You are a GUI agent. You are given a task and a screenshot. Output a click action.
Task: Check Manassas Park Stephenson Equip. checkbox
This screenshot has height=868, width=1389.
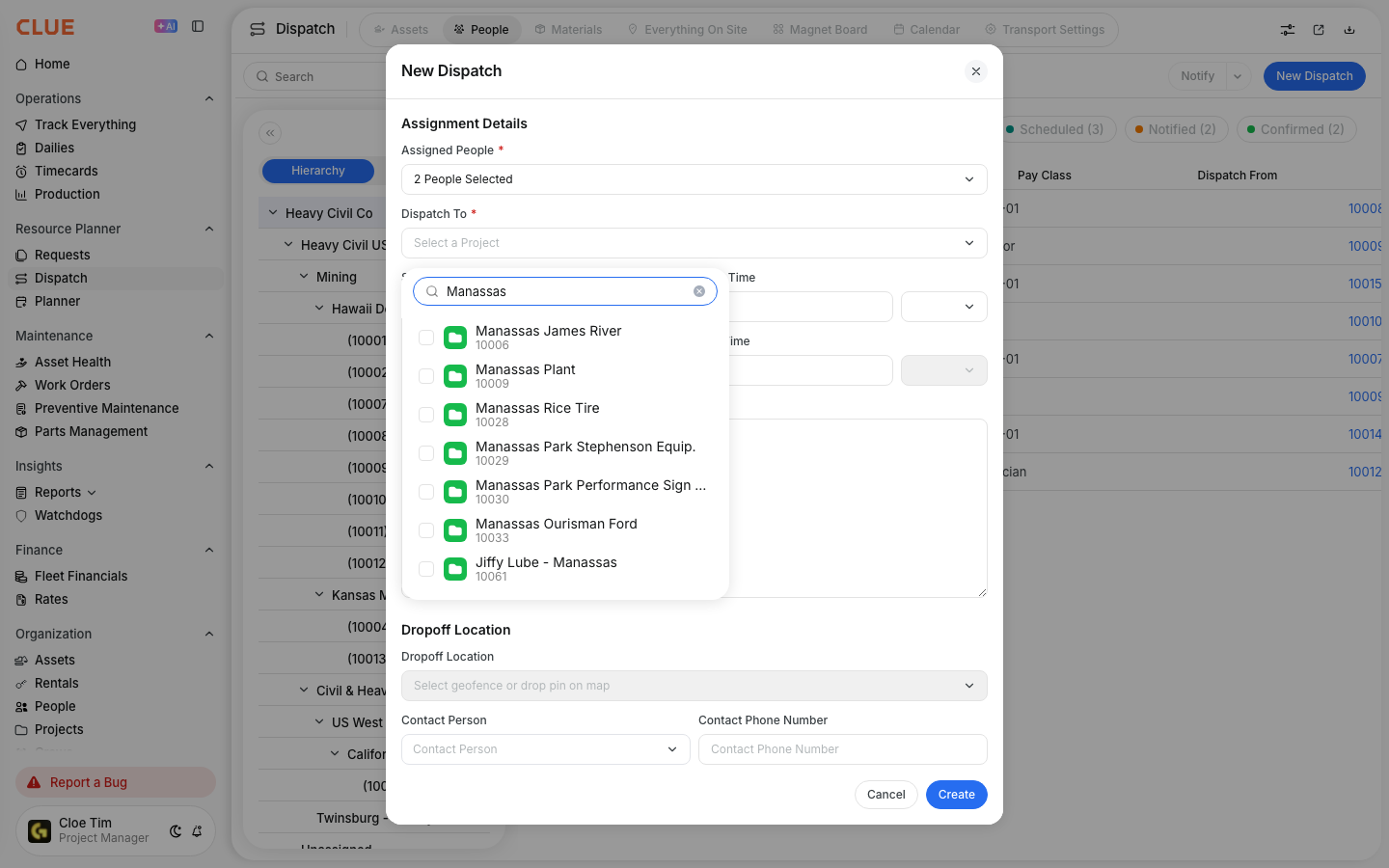pos(426,453)
